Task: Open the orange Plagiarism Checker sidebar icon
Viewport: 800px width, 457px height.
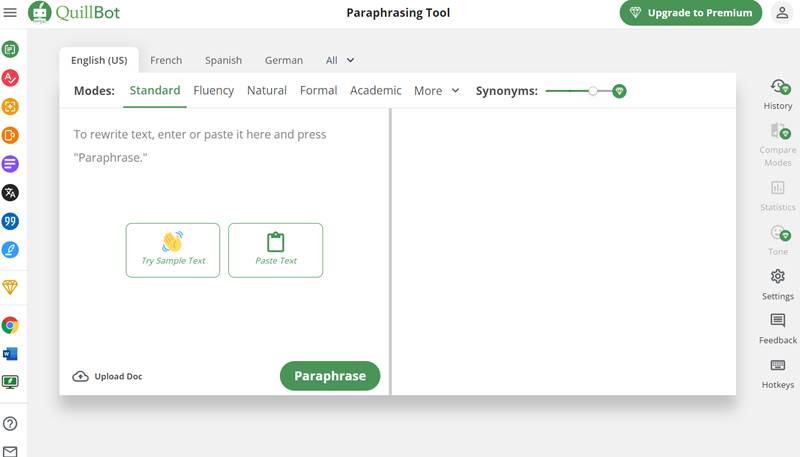Action: pos(10,107)
